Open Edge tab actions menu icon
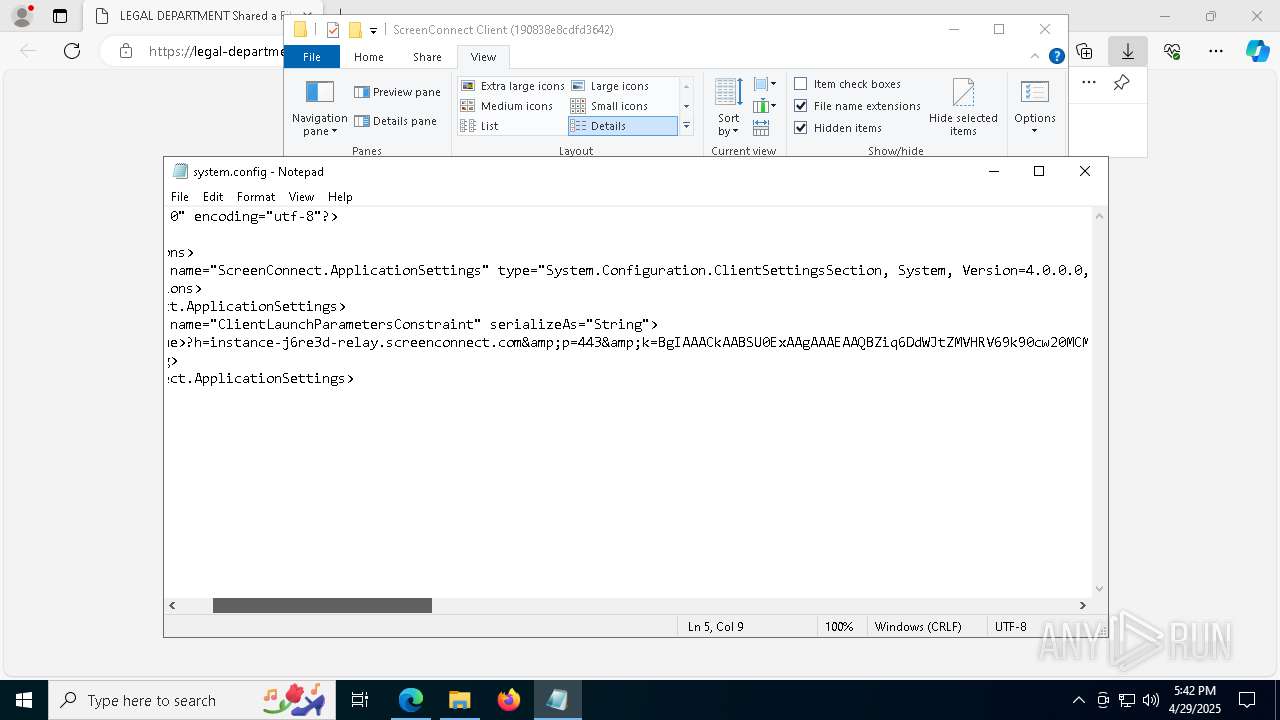The image size is (1280, 720). (60, 16)
